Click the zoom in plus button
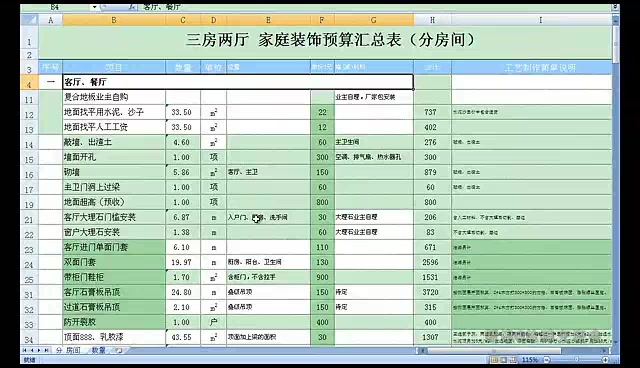Viewport: 640px width, 368px height. tap(605, 360)
